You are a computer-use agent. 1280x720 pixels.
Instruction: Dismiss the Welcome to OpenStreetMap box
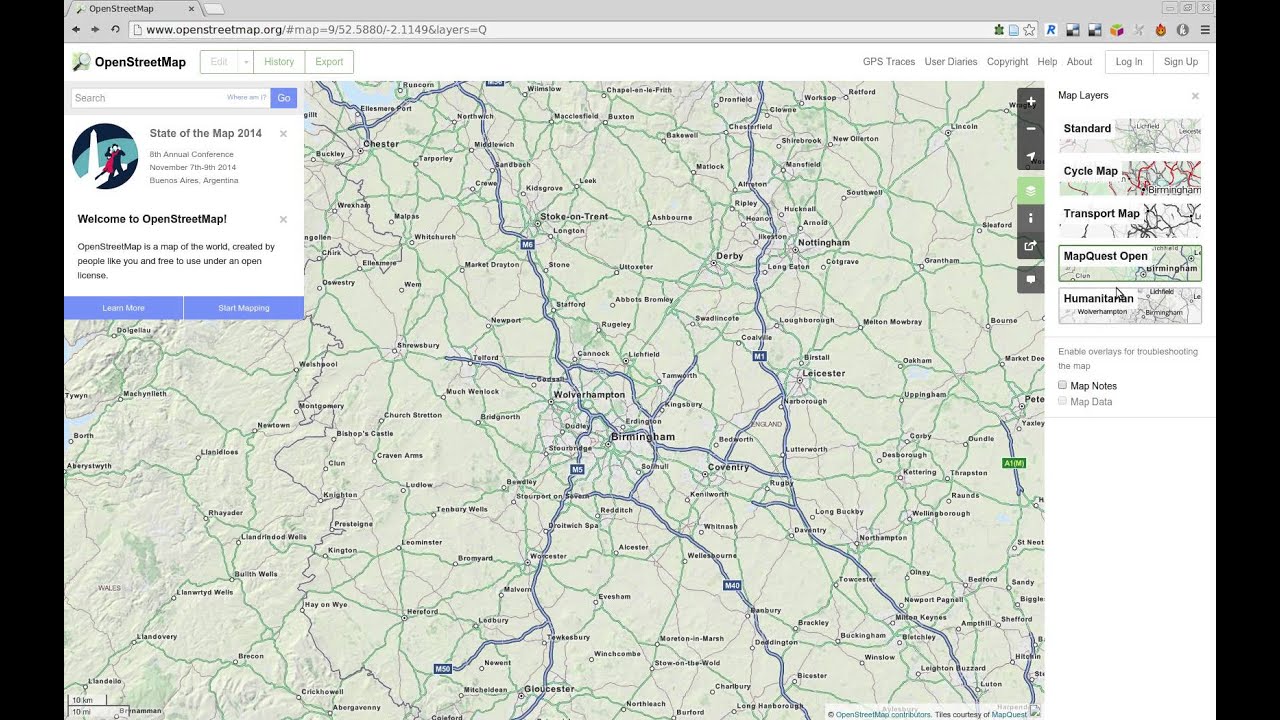click(283, 219)
